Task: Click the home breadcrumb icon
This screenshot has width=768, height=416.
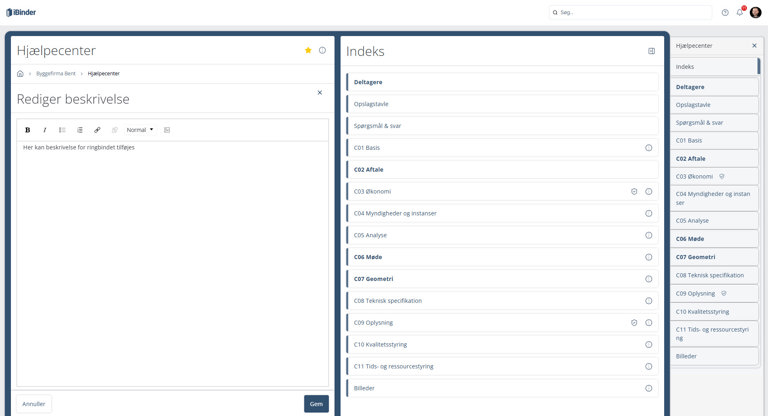Action: tap(20, 73)
